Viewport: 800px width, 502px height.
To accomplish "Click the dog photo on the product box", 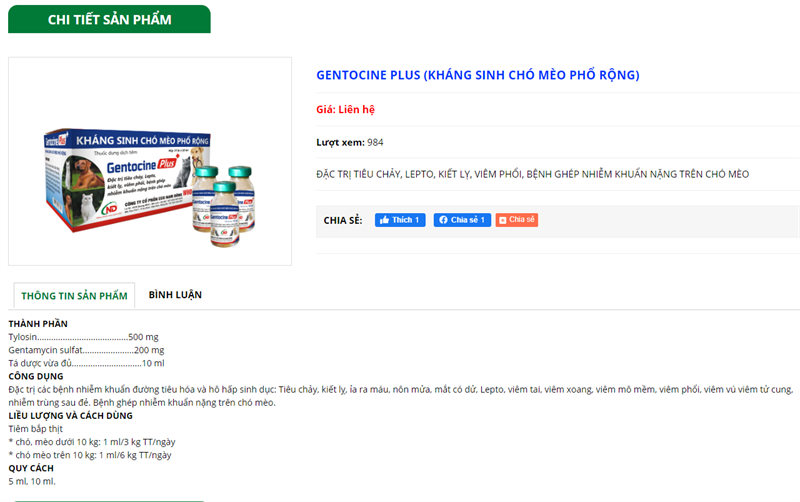I will click(86, 174).
